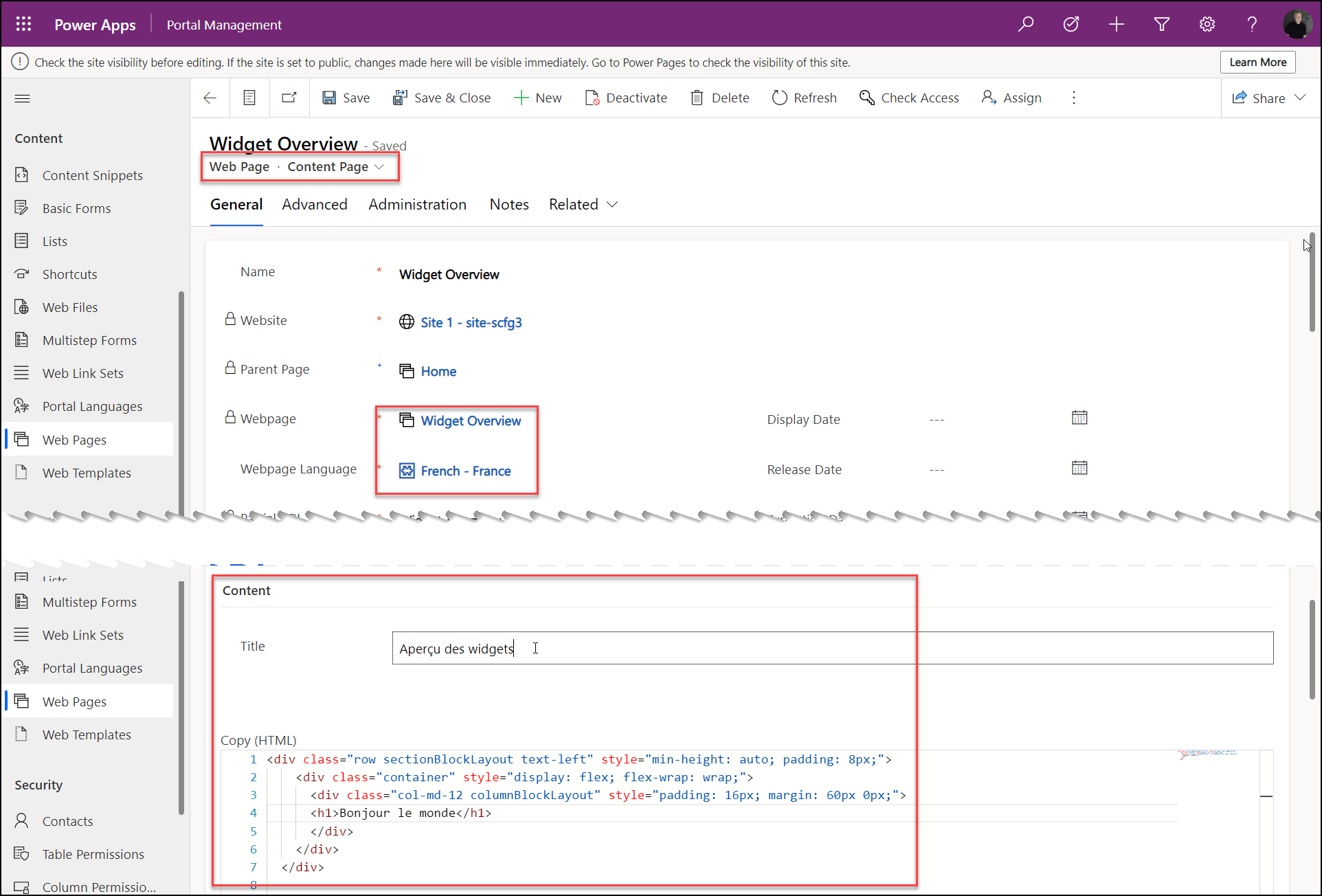Open Display Date calendar picker
1322x896 pixels.
(1079, 418)
